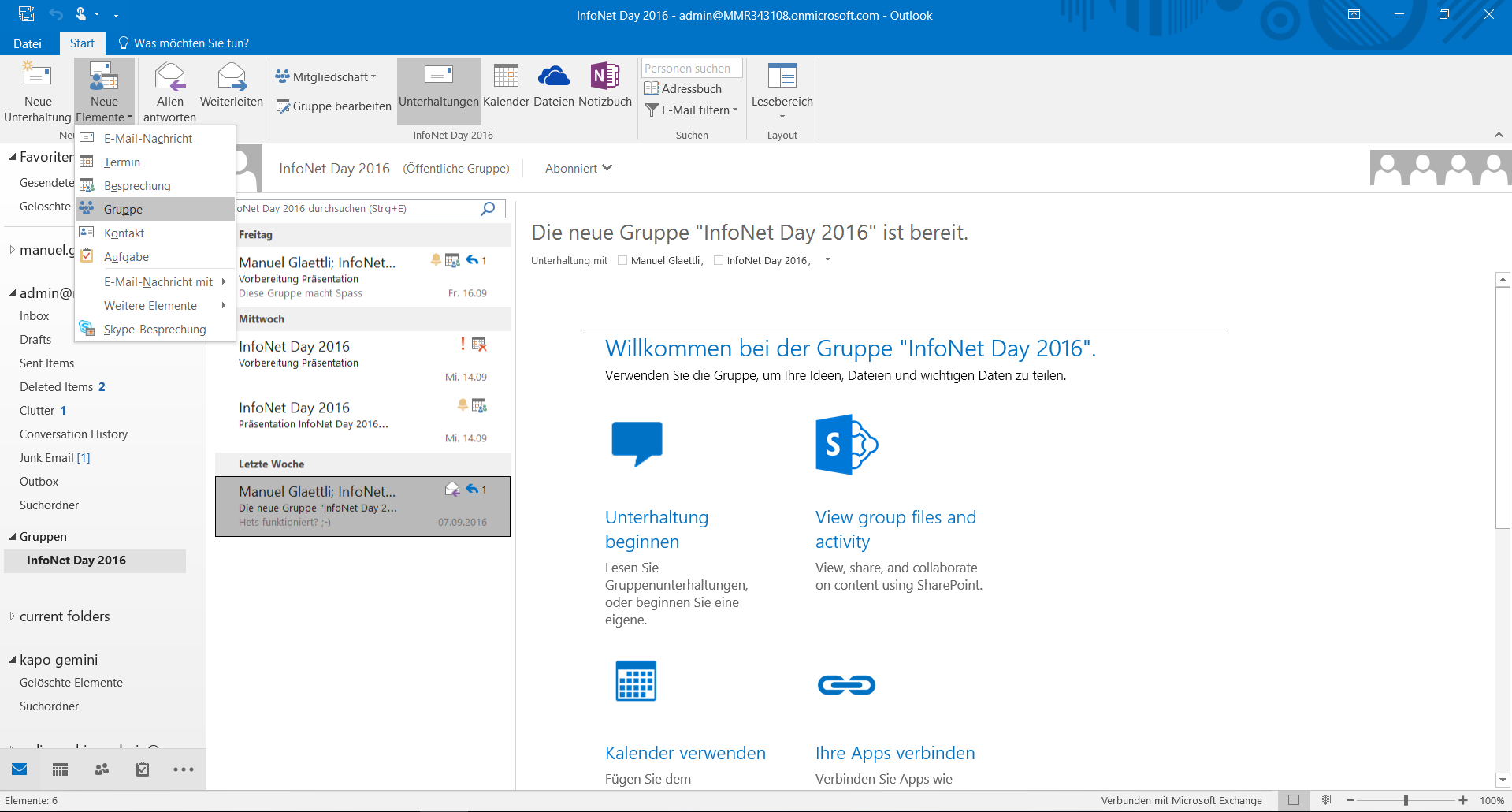
Task: Open the Junk Email folder
Action: [55, 458]
